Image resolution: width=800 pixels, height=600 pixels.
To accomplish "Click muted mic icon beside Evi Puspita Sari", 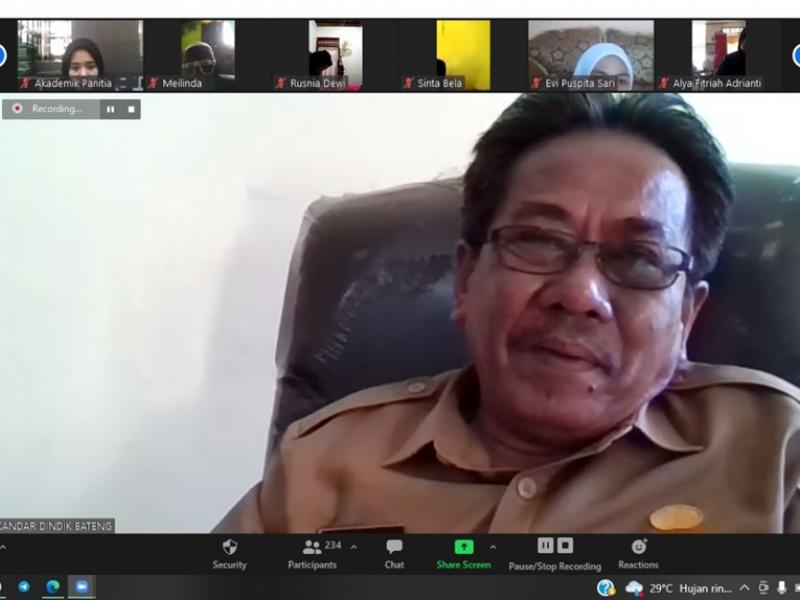I will 535,83.
